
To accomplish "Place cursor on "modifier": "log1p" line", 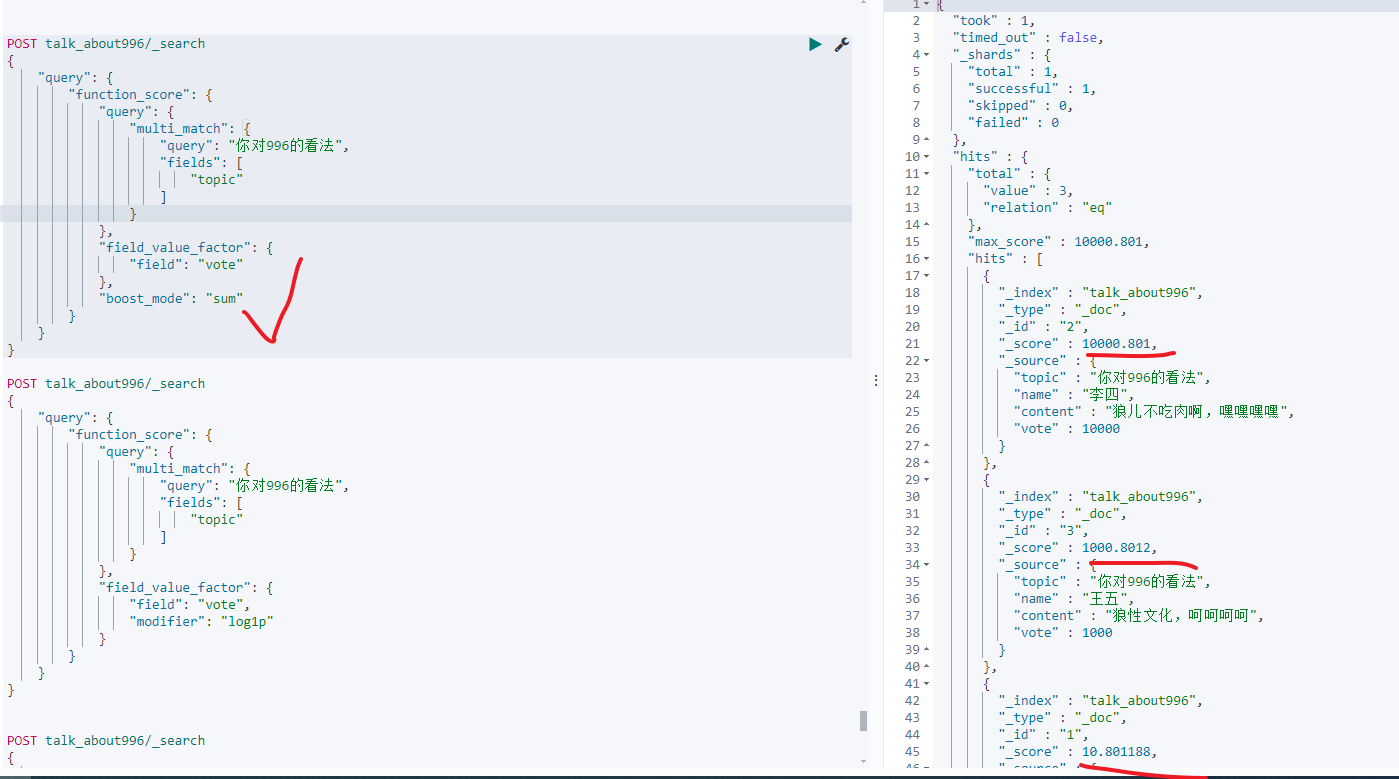I will pos(201,621).
